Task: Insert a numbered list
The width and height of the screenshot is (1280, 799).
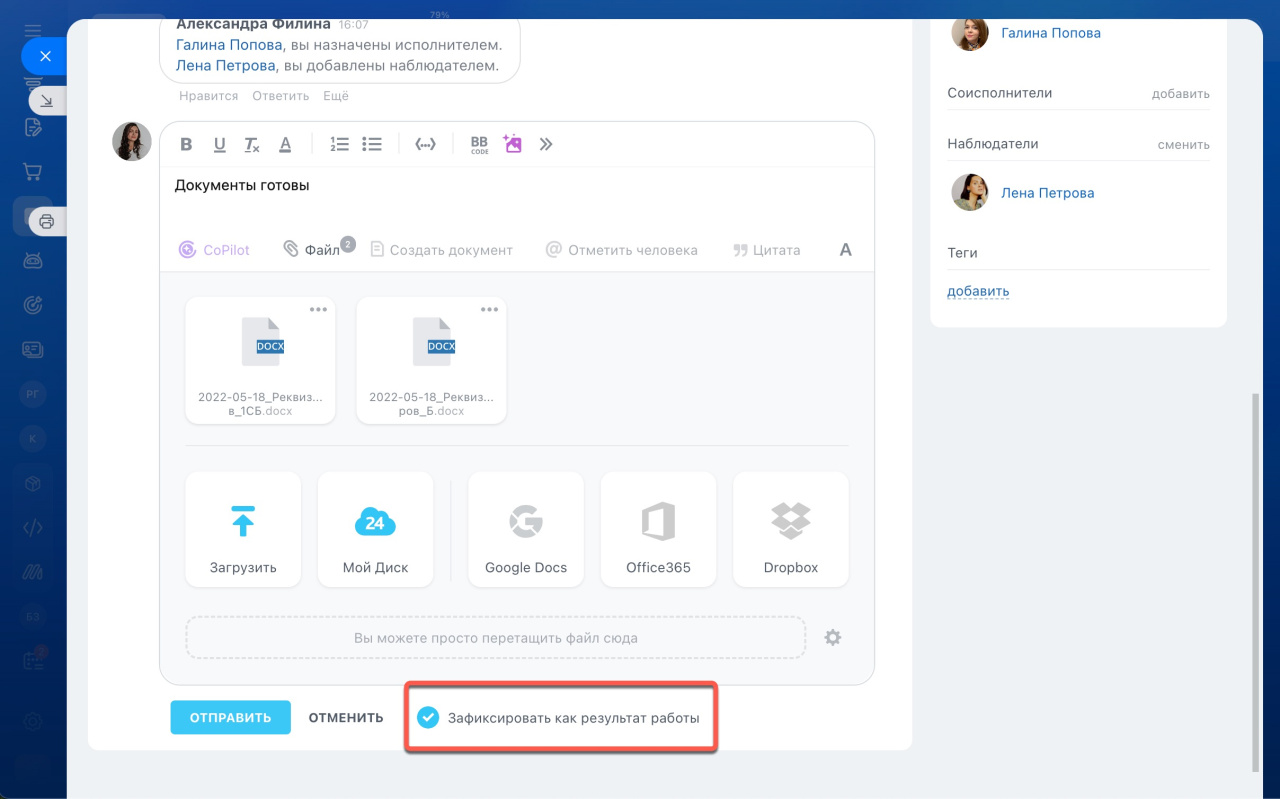Action: [x=340, y=144]
